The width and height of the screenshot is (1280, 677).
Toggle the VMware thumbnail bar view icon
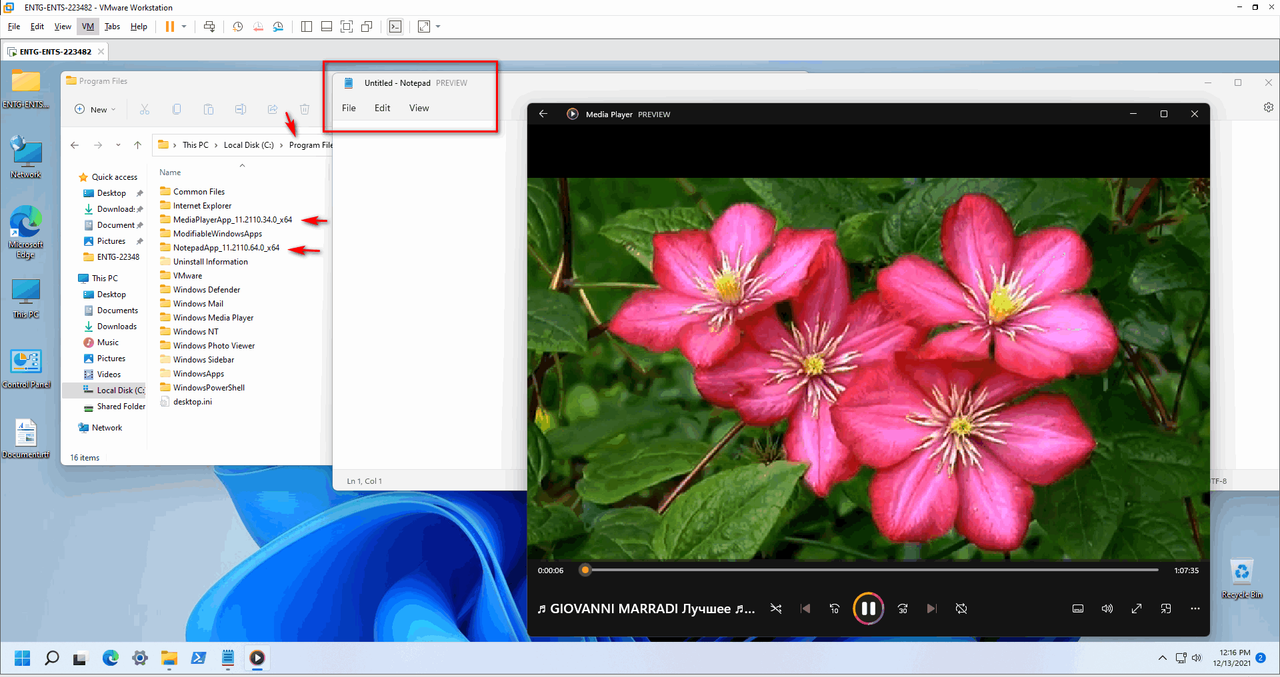[x=326, y=26]
